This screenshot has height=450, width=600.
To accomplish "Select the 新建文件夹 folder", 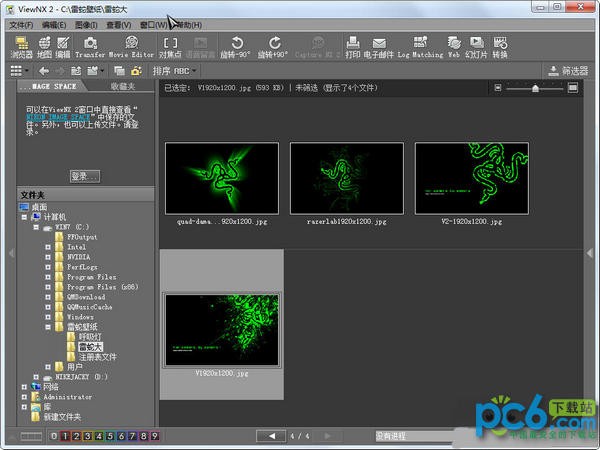I will [56, 417].
